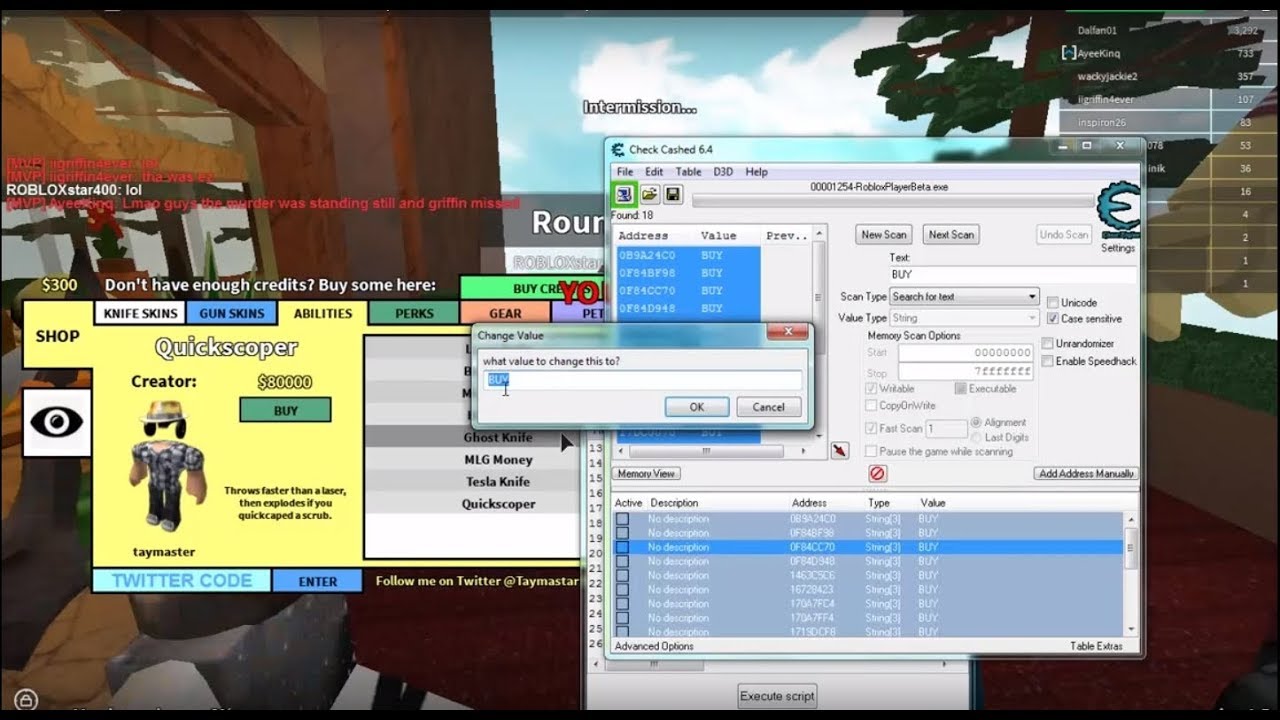Click the Description column header
The image size is (1280, 720).
[674, 503]
